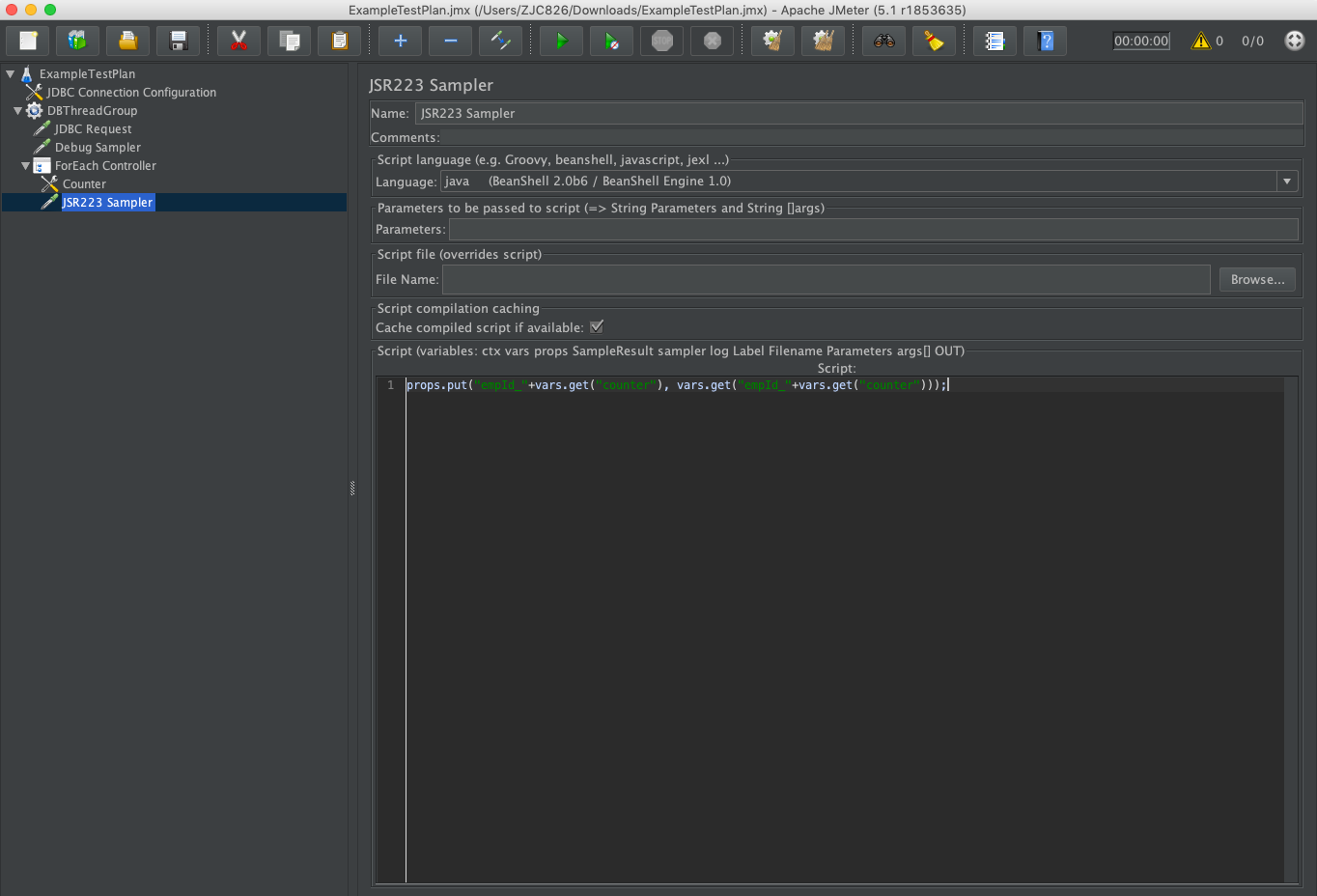The image size is (1317, 896).
Task: Click the Shutdown test icon
Action: [713, 41]
